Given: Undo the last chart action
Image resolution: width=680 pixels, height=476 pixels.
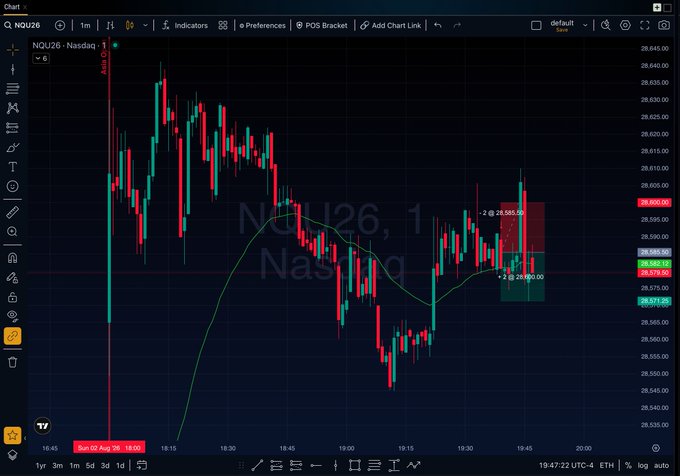Looking at the screenshot, I should coord(438,25).
